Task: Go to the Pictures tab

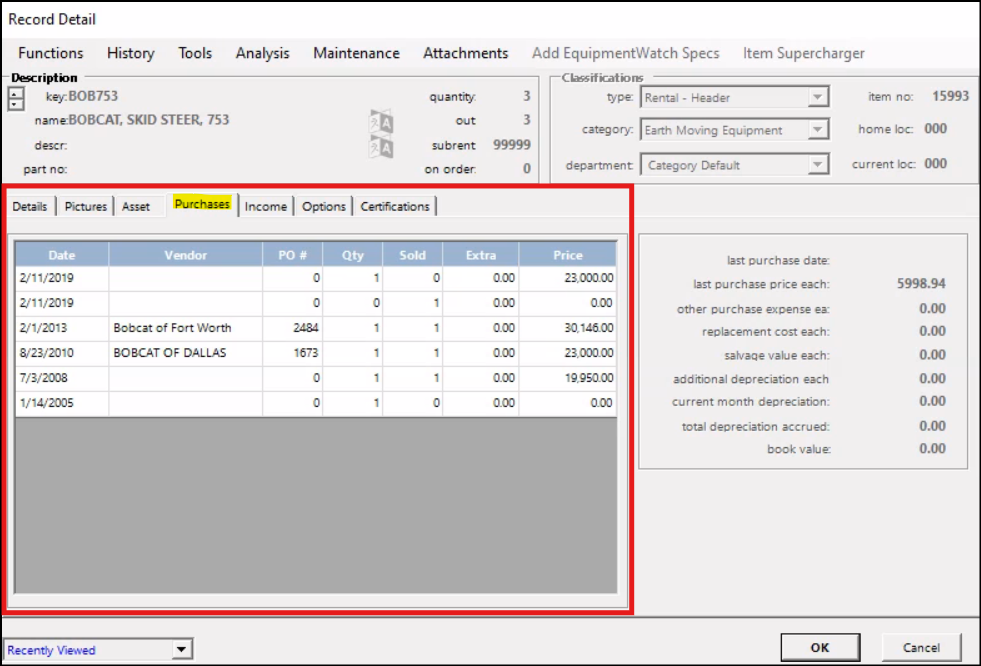Action: pos(86,206)
